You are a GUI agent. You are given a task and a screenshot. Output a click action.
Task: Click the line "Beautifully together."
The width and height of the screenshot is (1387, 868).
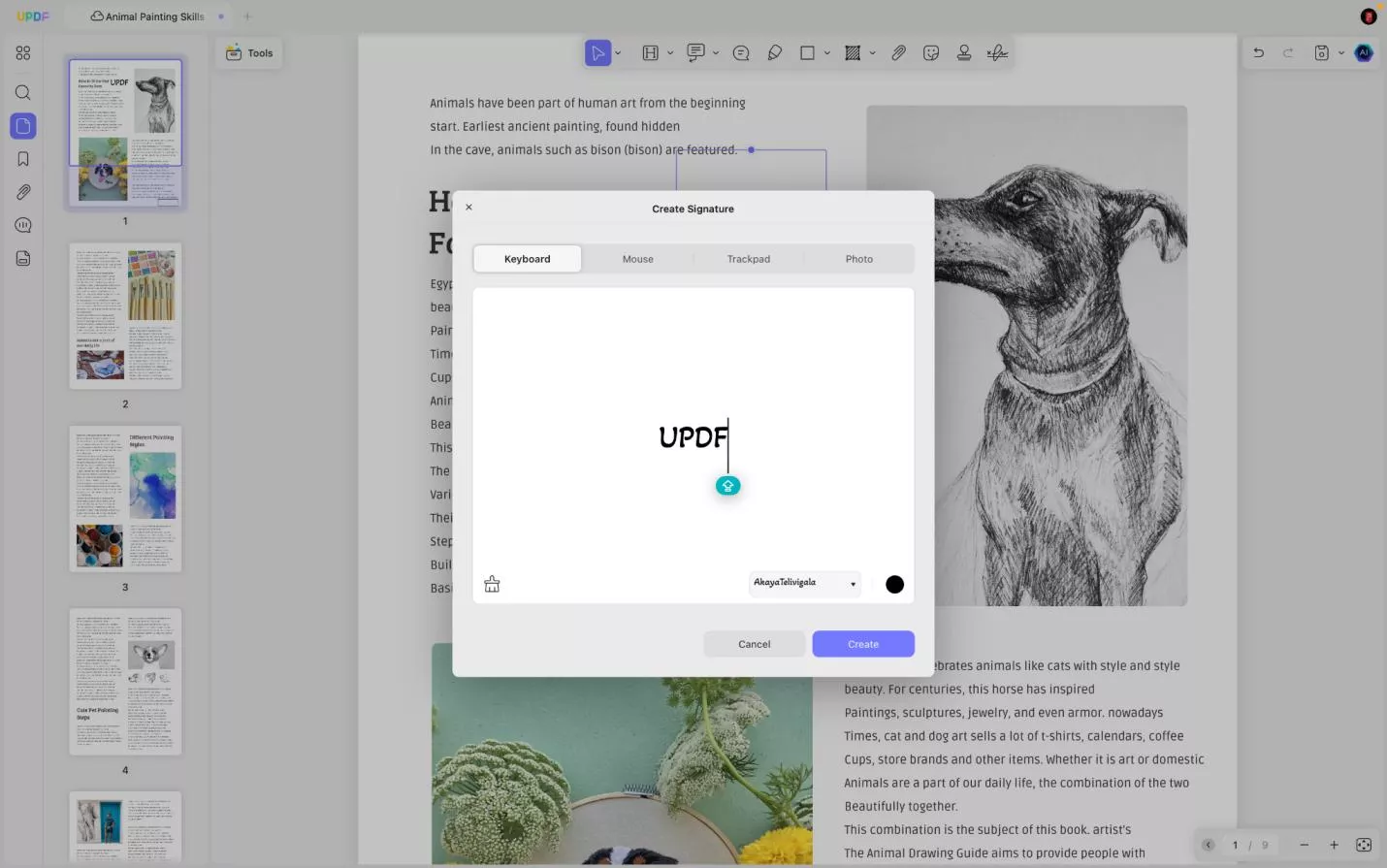click(x=901, y=806)
